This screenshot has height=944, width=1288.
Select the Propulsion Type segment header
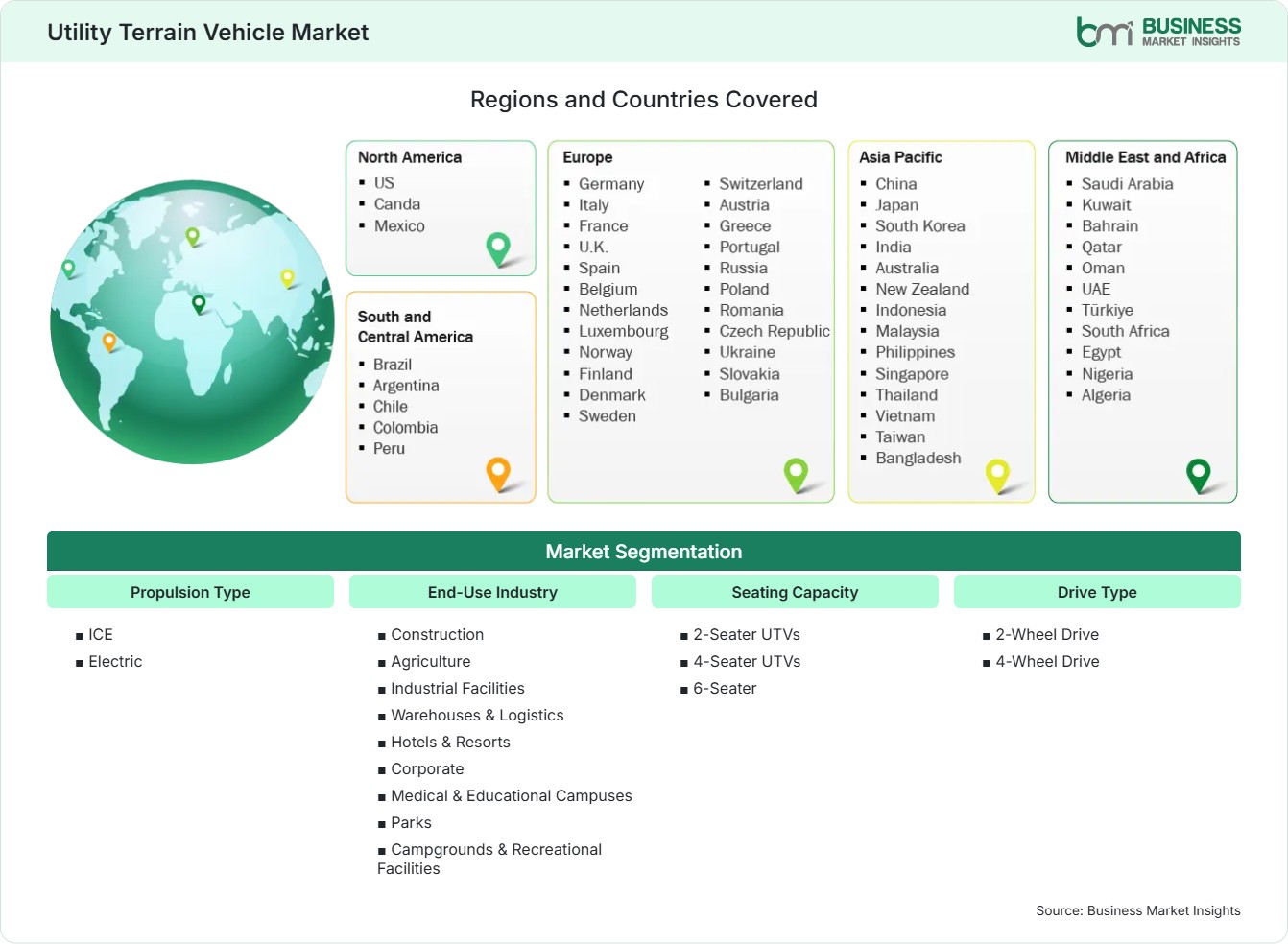coord(190,592)
